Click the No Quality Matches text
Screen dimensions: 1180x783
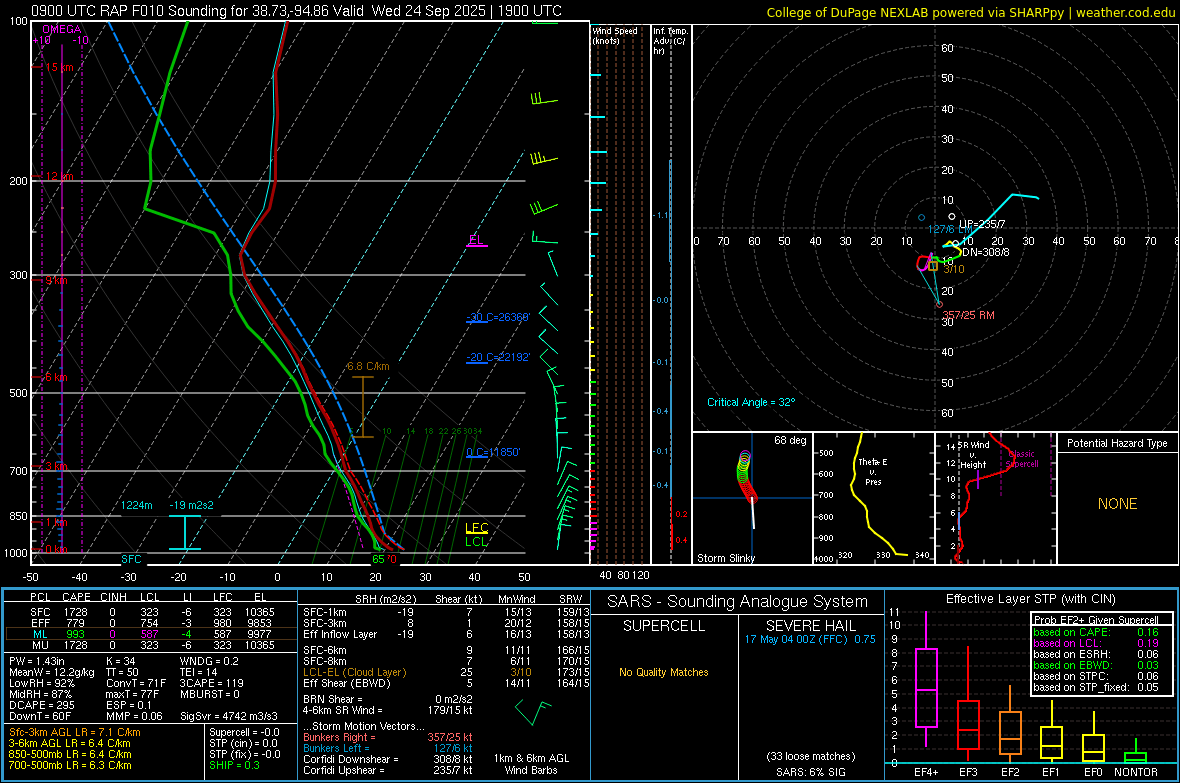664,672
